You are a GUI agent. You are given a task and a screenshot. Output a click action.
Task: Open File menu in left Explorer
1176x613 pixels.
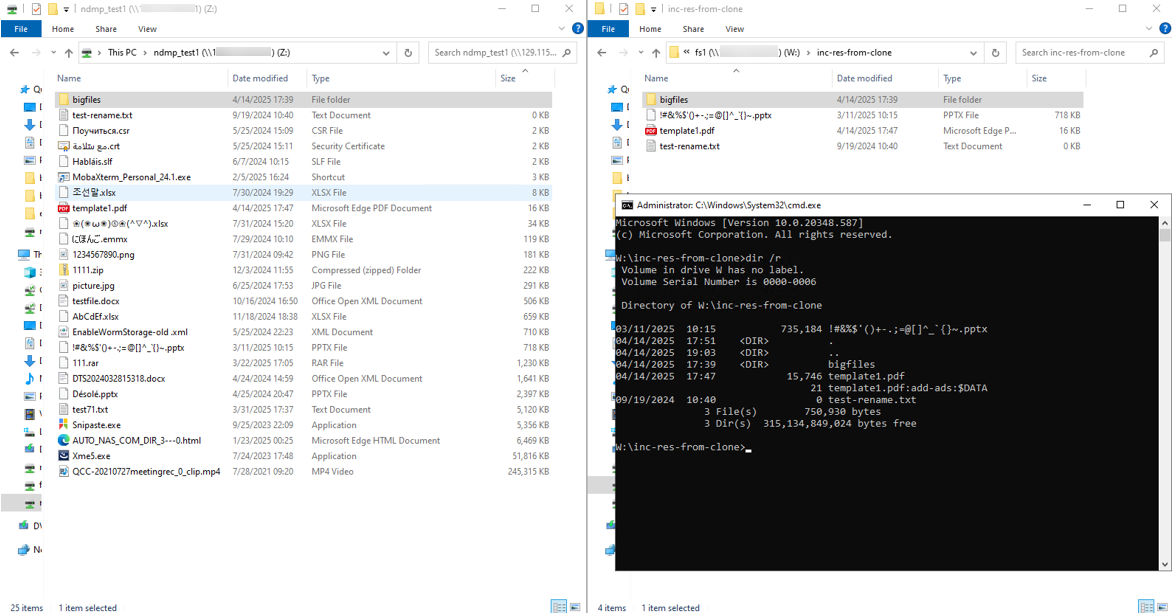tap(21, 29)
